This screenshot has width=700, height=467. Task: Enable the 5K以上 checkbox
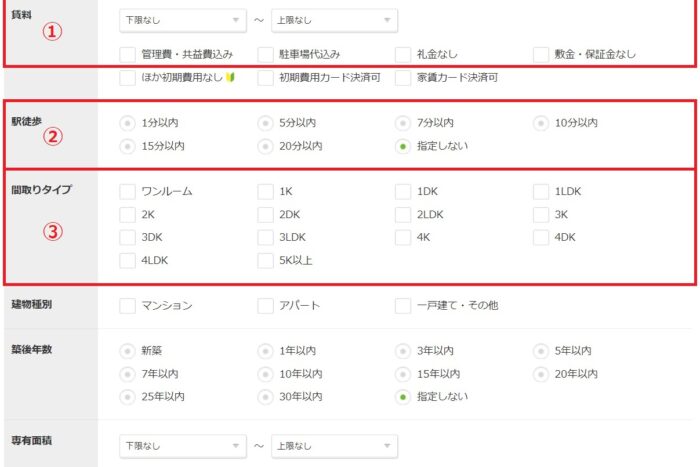click(265, 260)
